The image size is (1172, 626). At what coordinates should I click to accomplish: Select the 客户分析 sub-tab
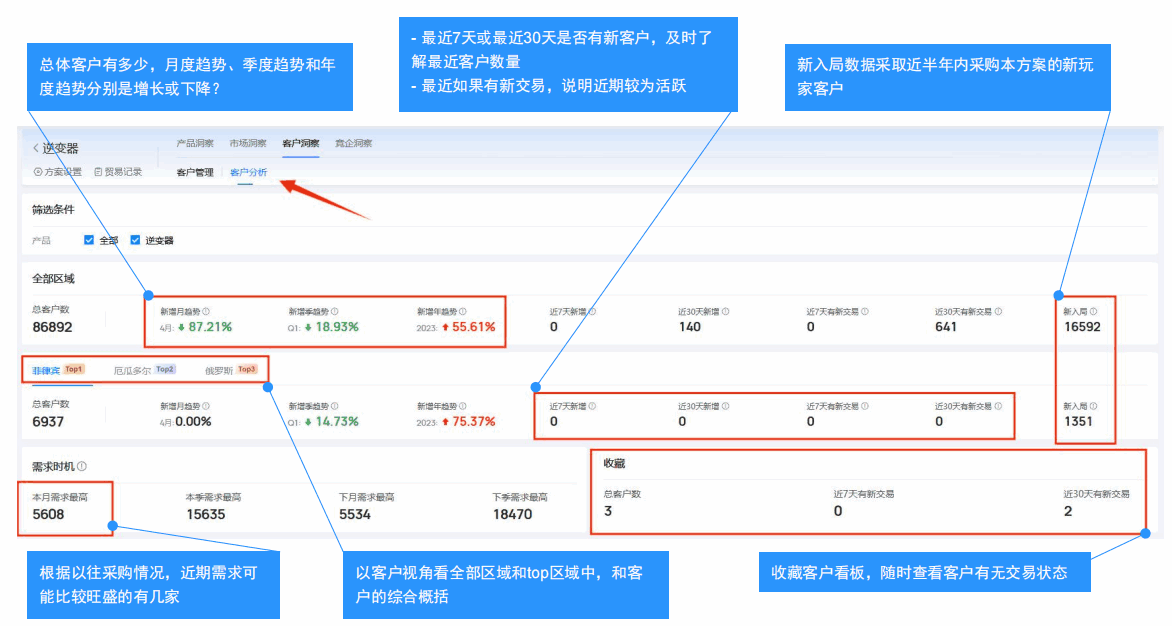(x=247, y=171)
